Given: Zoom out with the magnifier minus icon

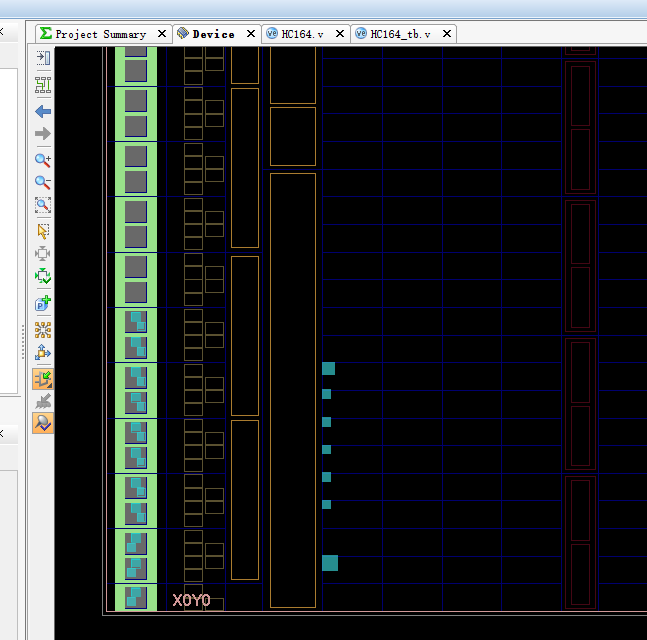Looking at the screenshot, I should click(x=43, y=182).
